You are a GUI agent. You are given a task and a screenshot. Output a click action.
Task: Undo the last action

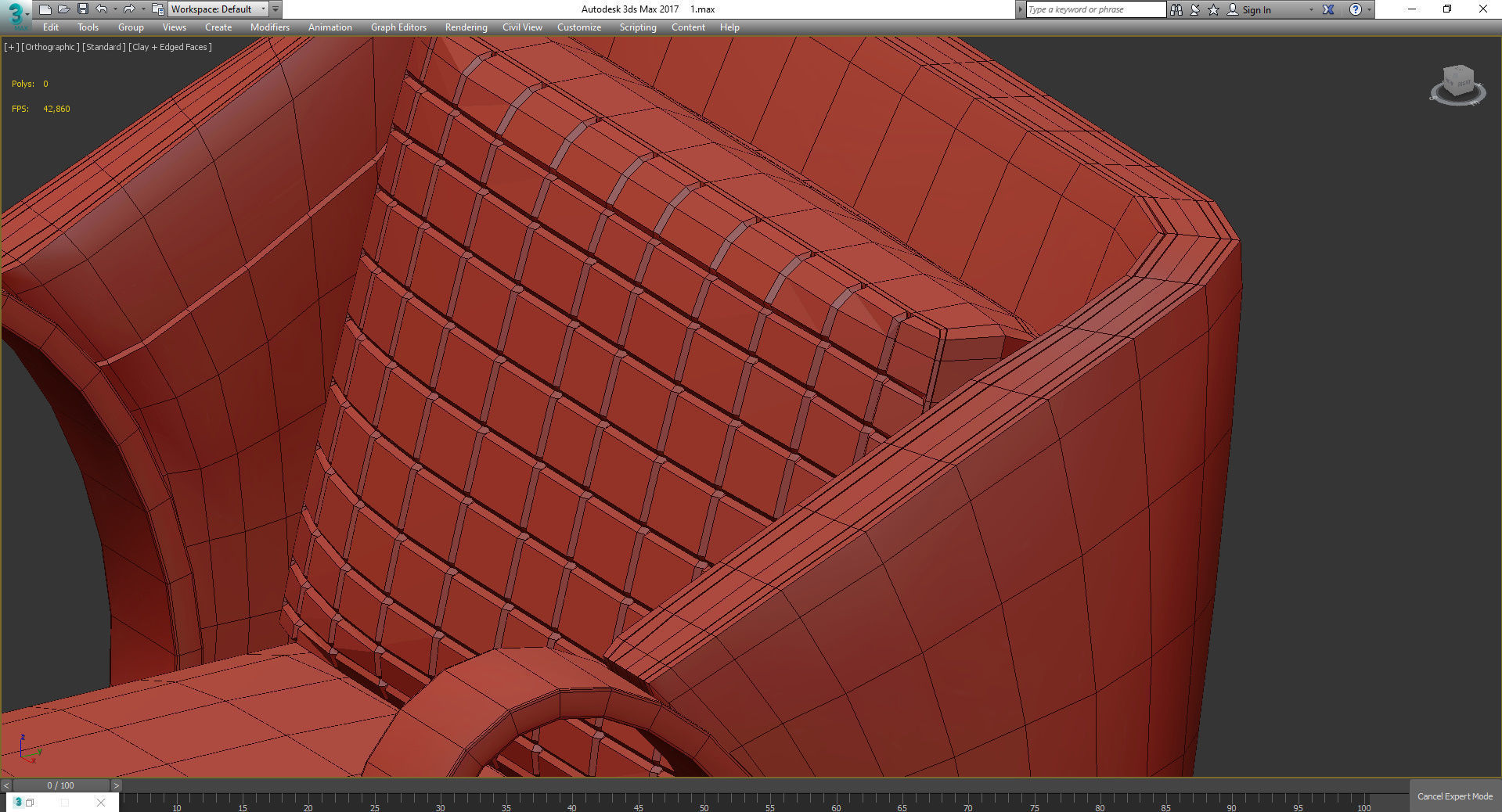pos(102,9)
